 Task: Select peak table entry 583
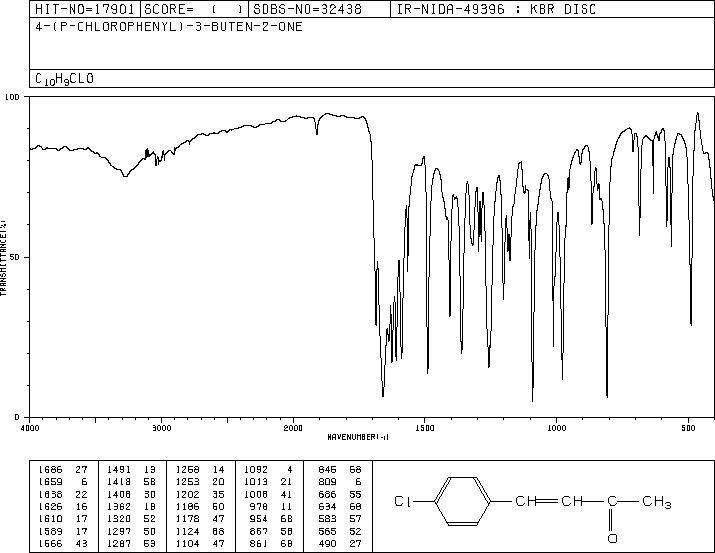click(x=340, y=519)
